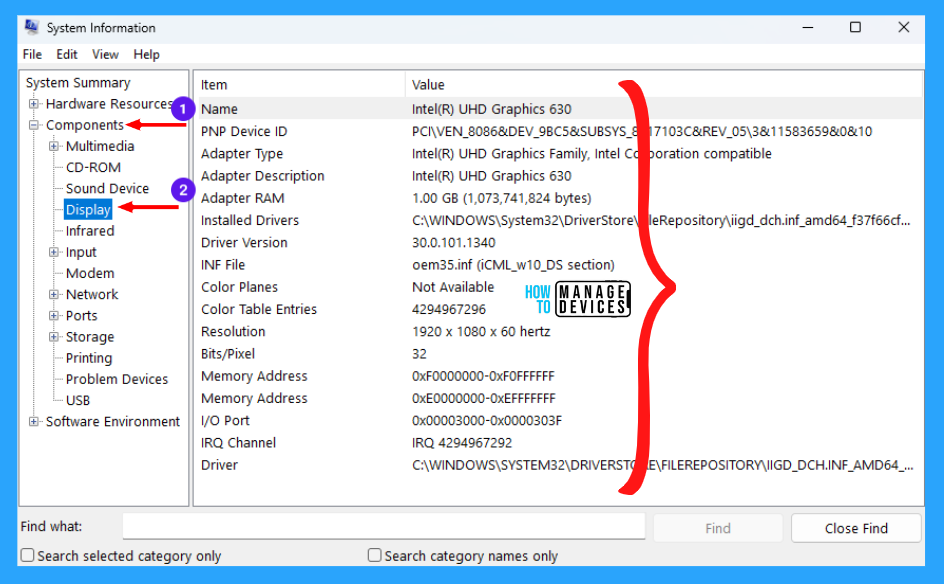Maximize the System Information window

(x=856, y=28)
